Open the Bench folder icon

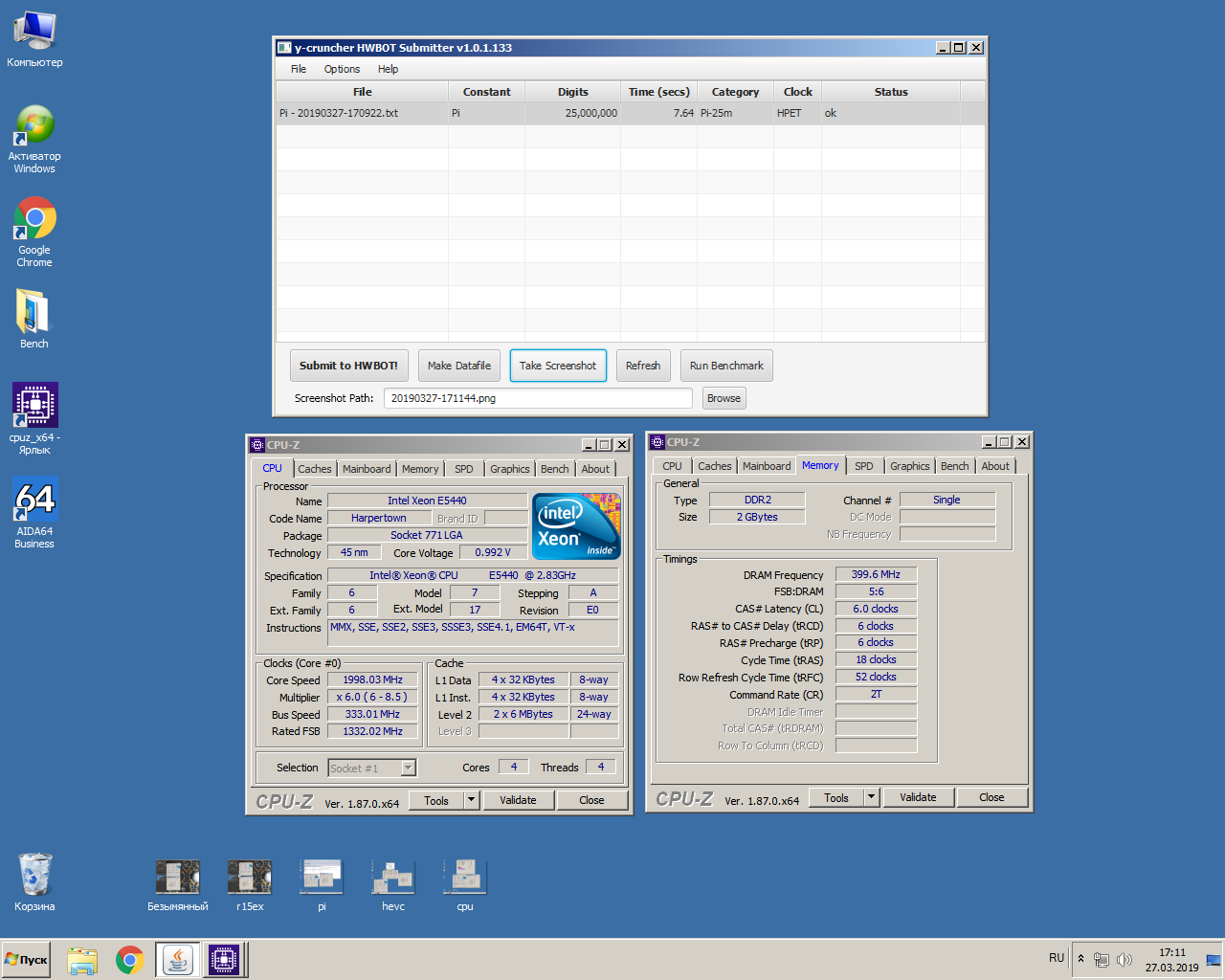34,320
